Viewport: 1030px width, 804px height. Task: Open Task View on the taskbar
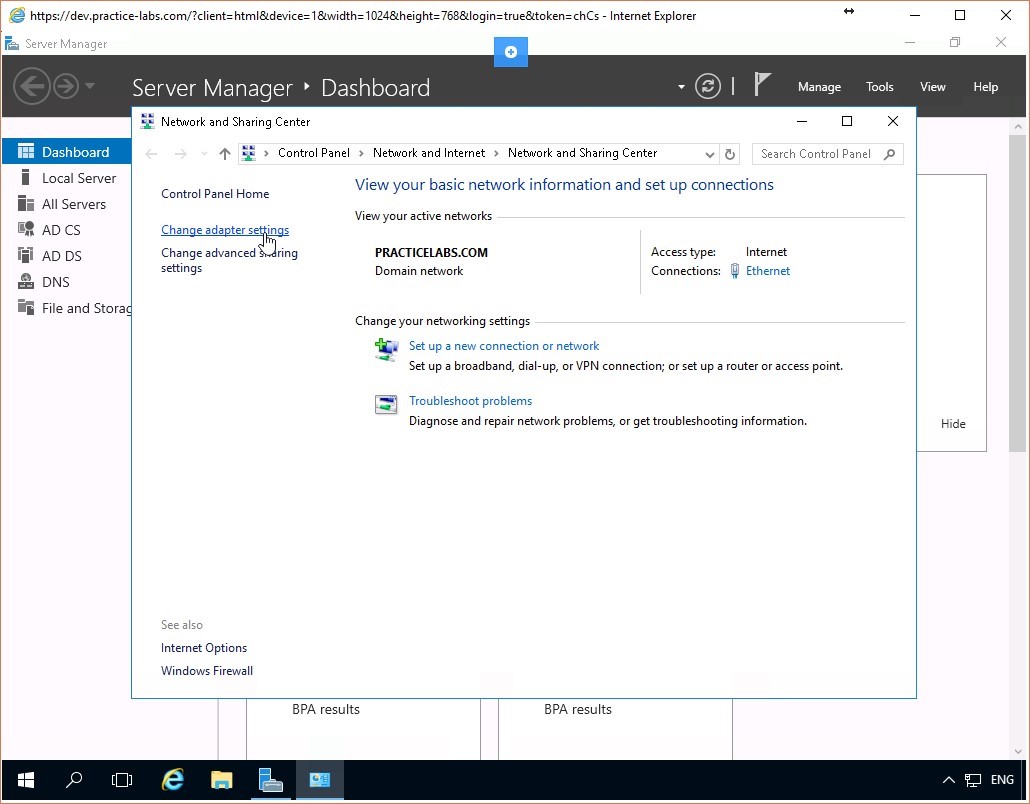122,780
